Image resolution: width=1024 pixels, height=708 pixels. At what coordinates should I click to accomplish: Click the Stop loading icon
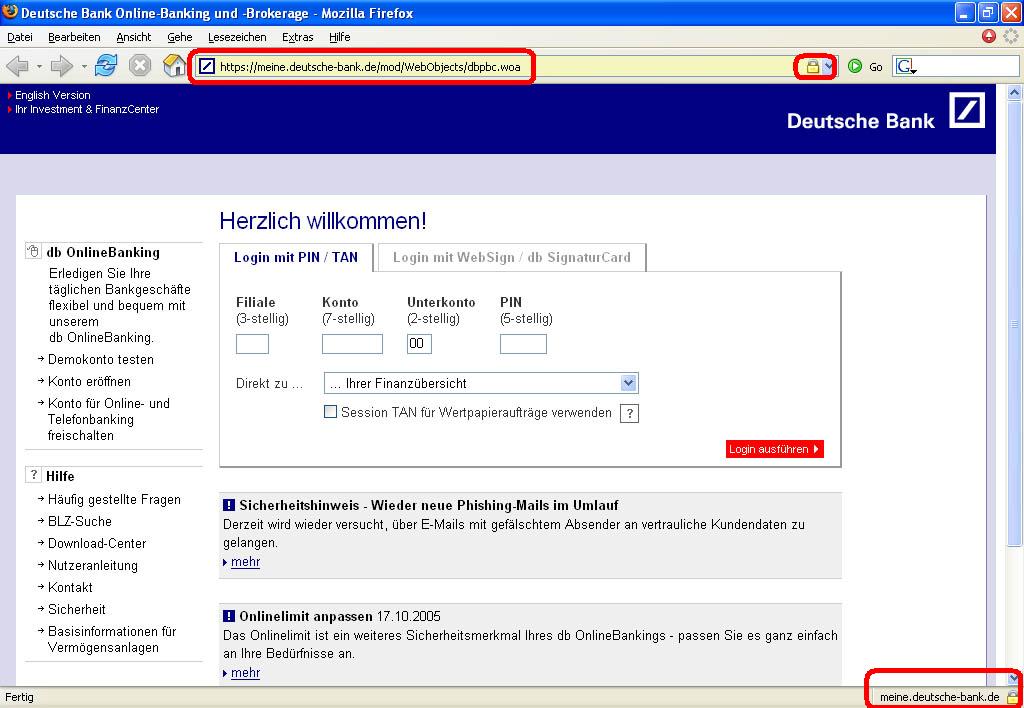[x=140, y=65]
